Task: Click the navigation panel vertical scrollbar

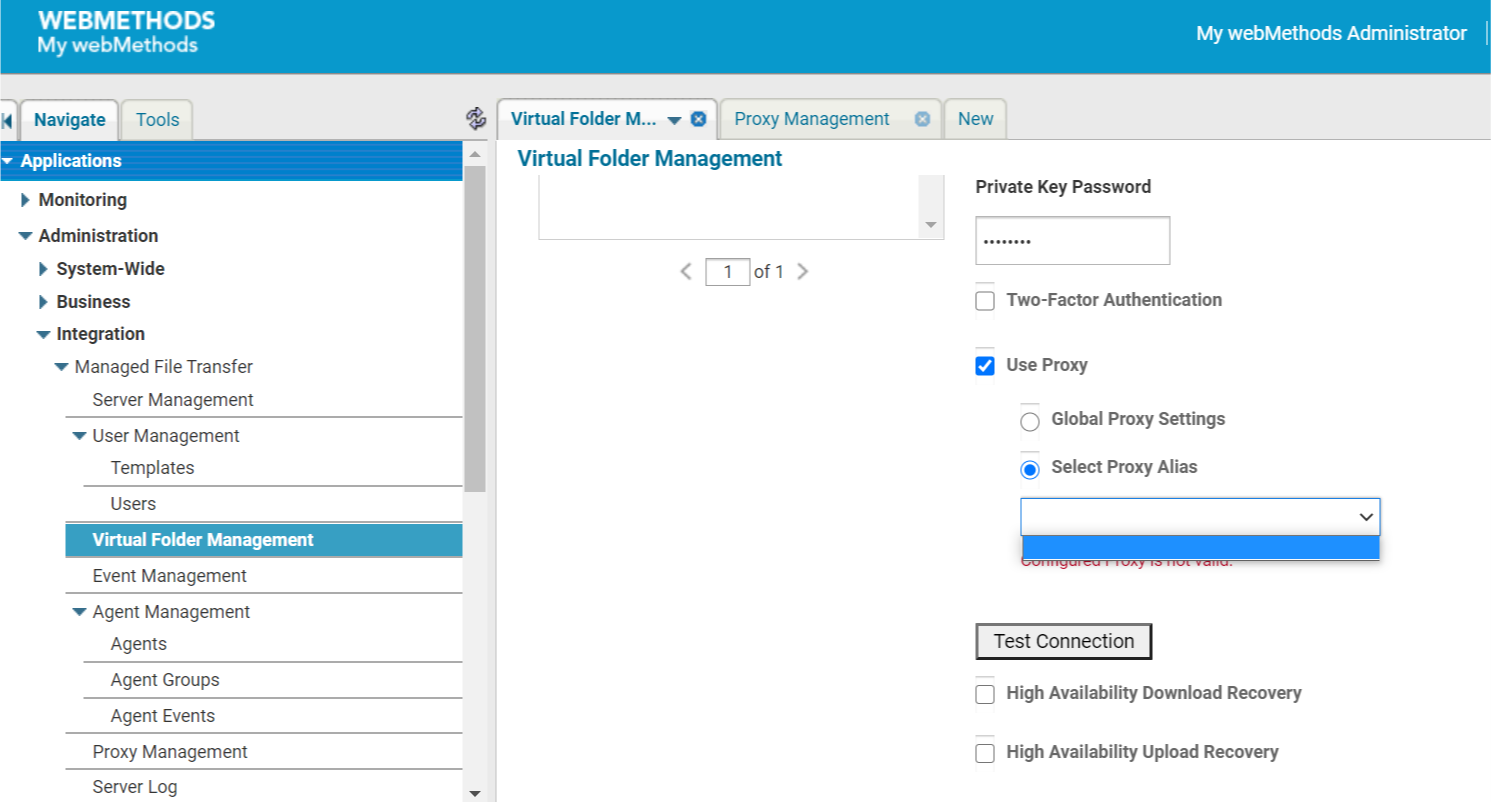Action: click(475, 330)
